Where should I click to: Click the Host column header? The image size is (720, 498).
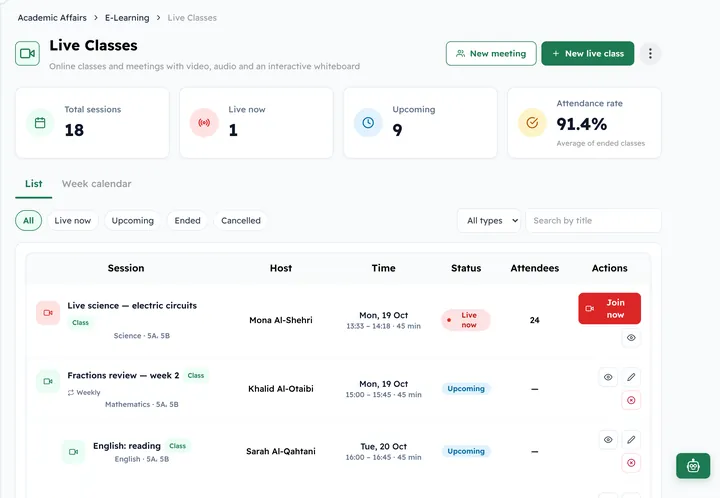[281, 268]
